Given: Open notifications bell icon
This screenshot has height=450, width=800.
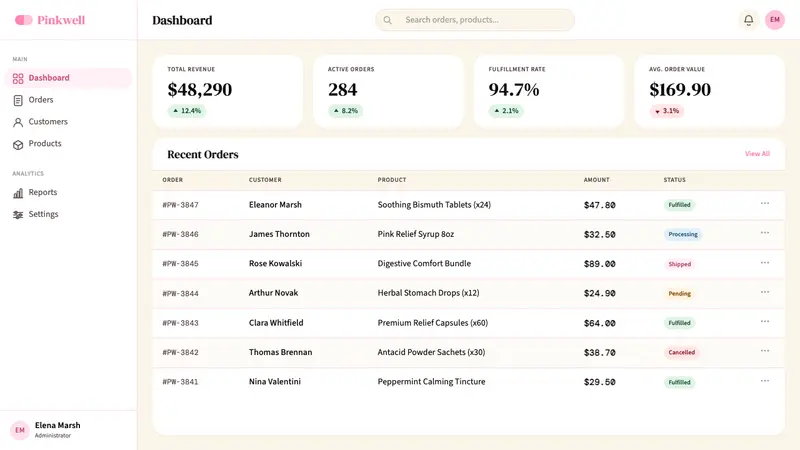Looking at the screenshot, I should click(748, 20).
